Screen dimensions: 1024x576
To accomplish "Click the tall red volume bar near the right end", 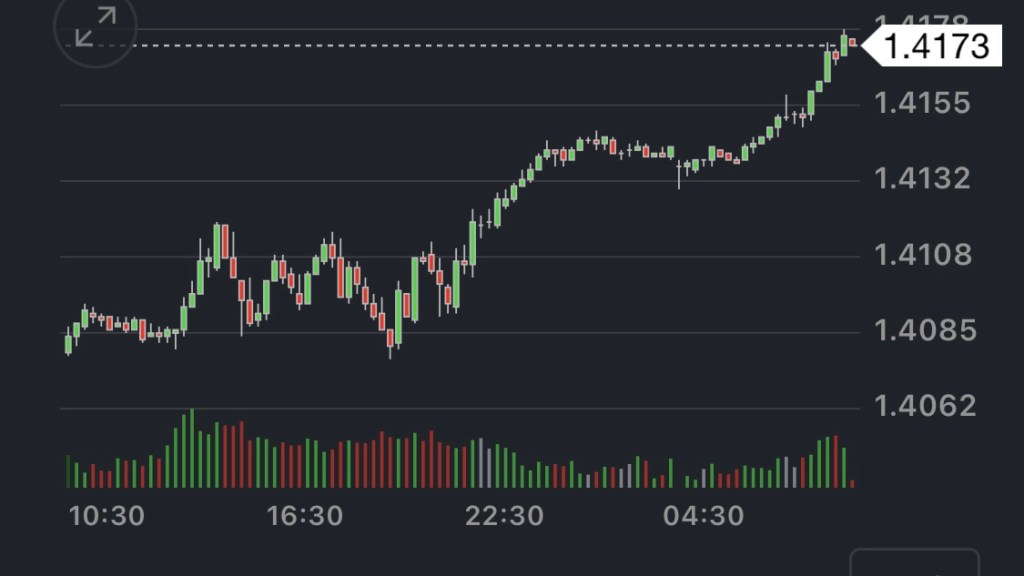I will [x=836, y=461].
